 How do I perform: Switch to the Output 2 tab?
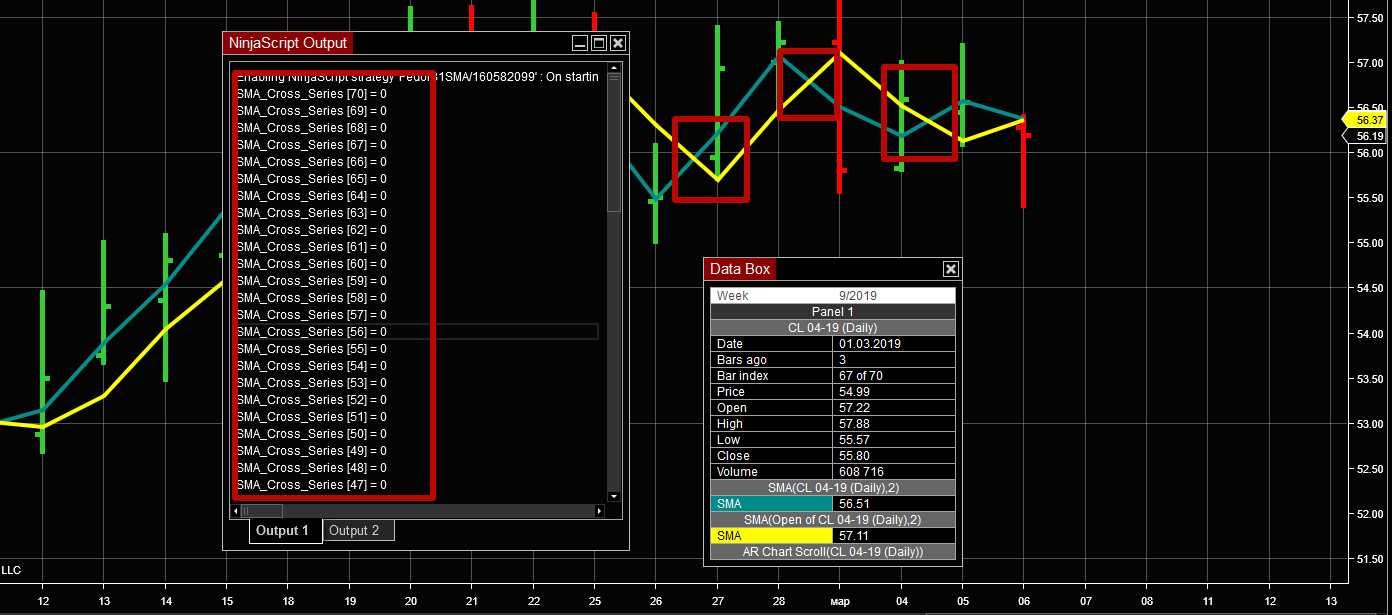coord(358,531)
